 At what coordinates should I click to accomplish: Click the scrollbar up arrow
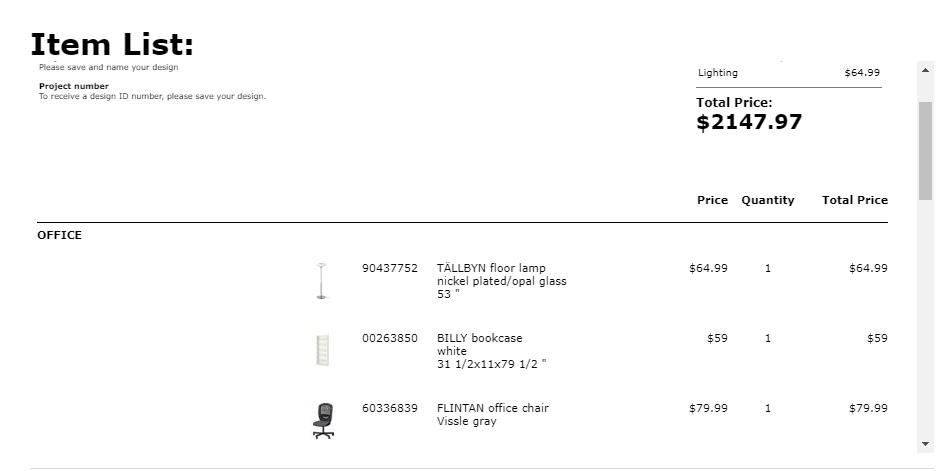point(925,70)
